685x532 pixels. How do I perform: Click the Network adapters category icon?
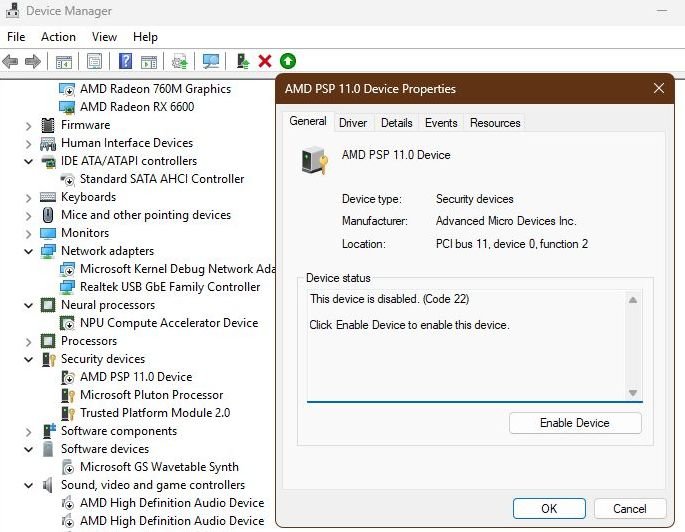pyautogui.click(x=48, y=251)
